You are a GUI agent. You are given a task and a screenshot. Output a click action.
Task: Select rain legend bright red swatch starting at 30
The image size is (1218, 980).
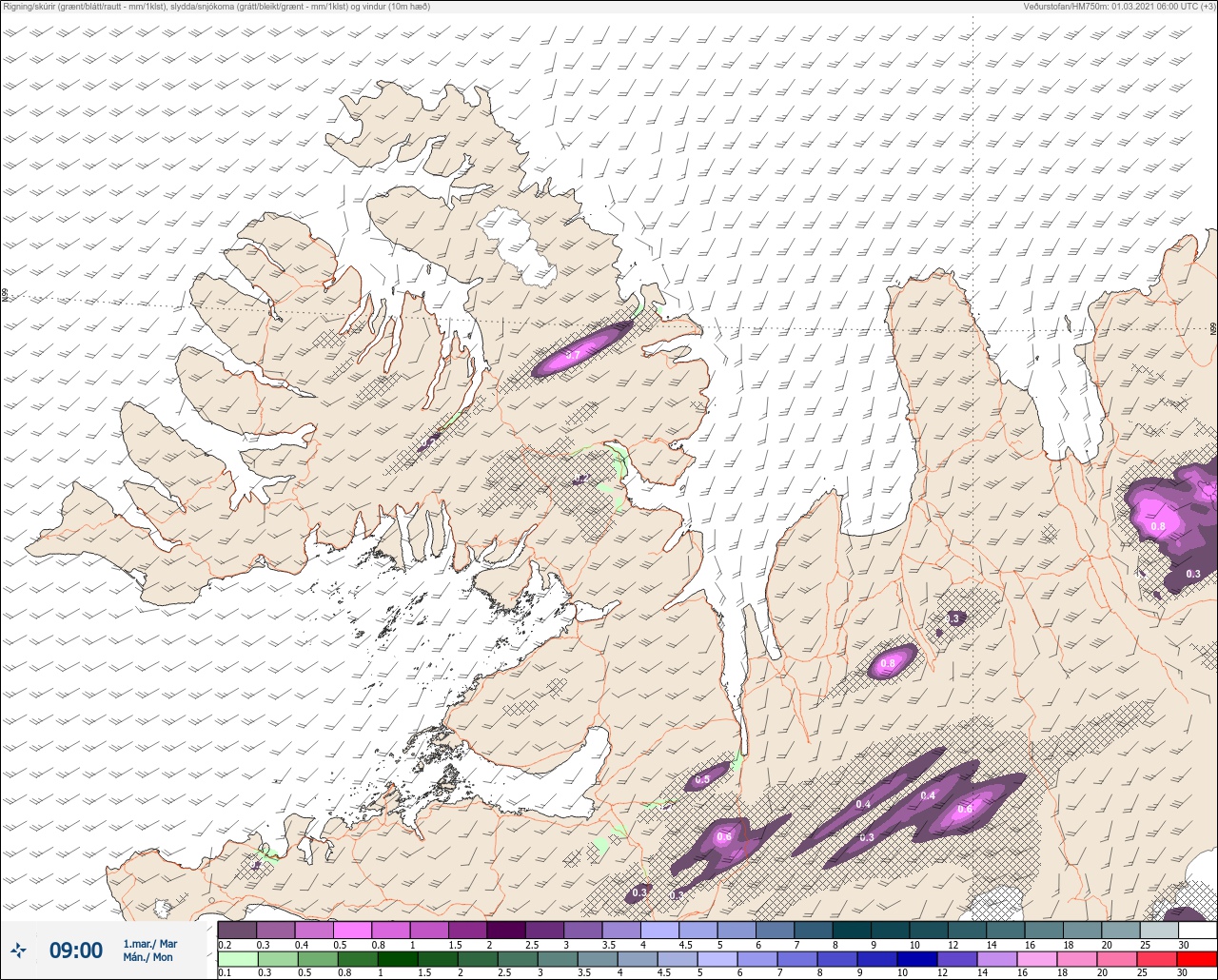(x=1195, y=958)
